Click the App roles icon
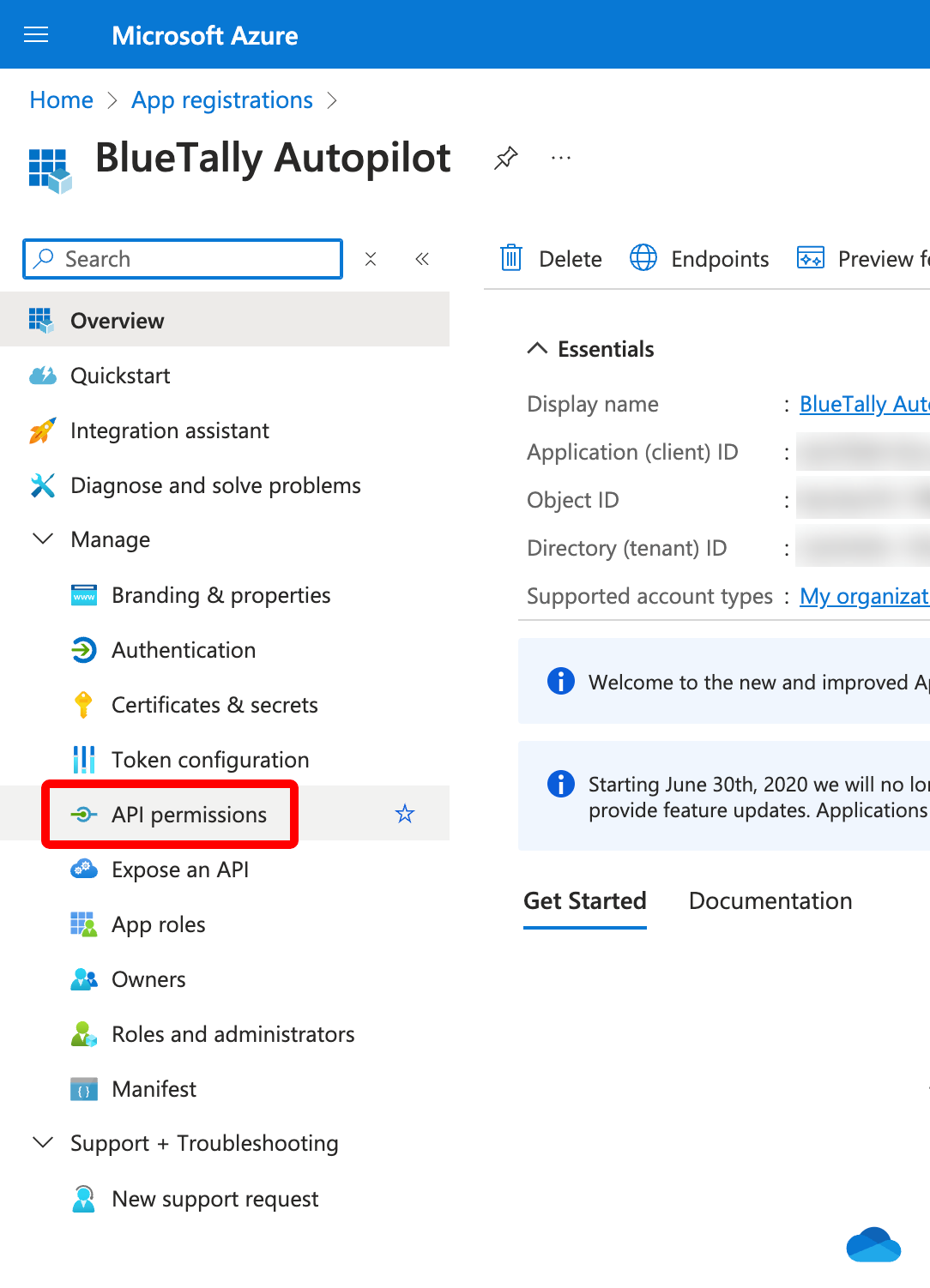 click(83, 924)
